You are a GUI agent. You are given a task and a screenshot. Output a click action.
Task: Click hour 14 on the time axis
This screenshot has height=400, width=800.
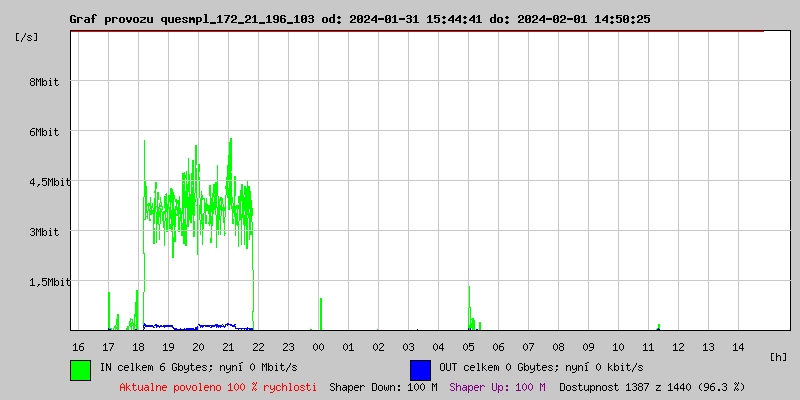(738, 346)
